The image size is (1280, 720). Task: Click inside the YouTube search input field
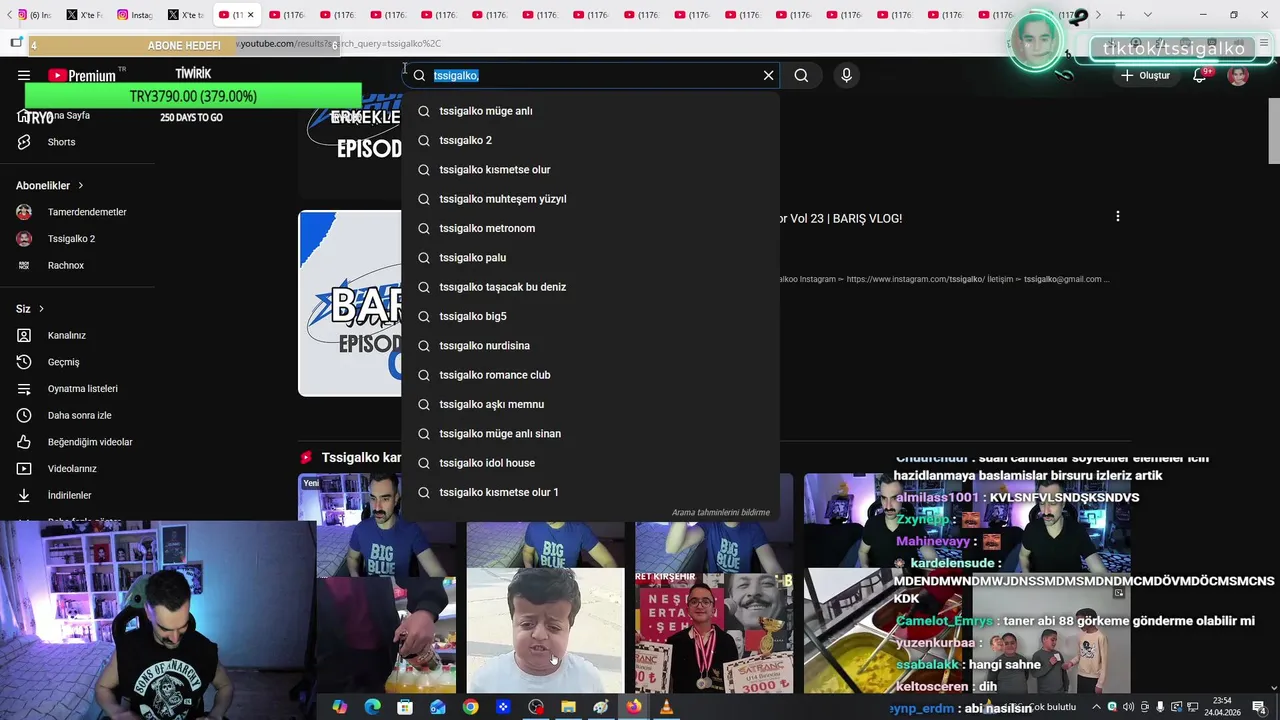(595, 75)
